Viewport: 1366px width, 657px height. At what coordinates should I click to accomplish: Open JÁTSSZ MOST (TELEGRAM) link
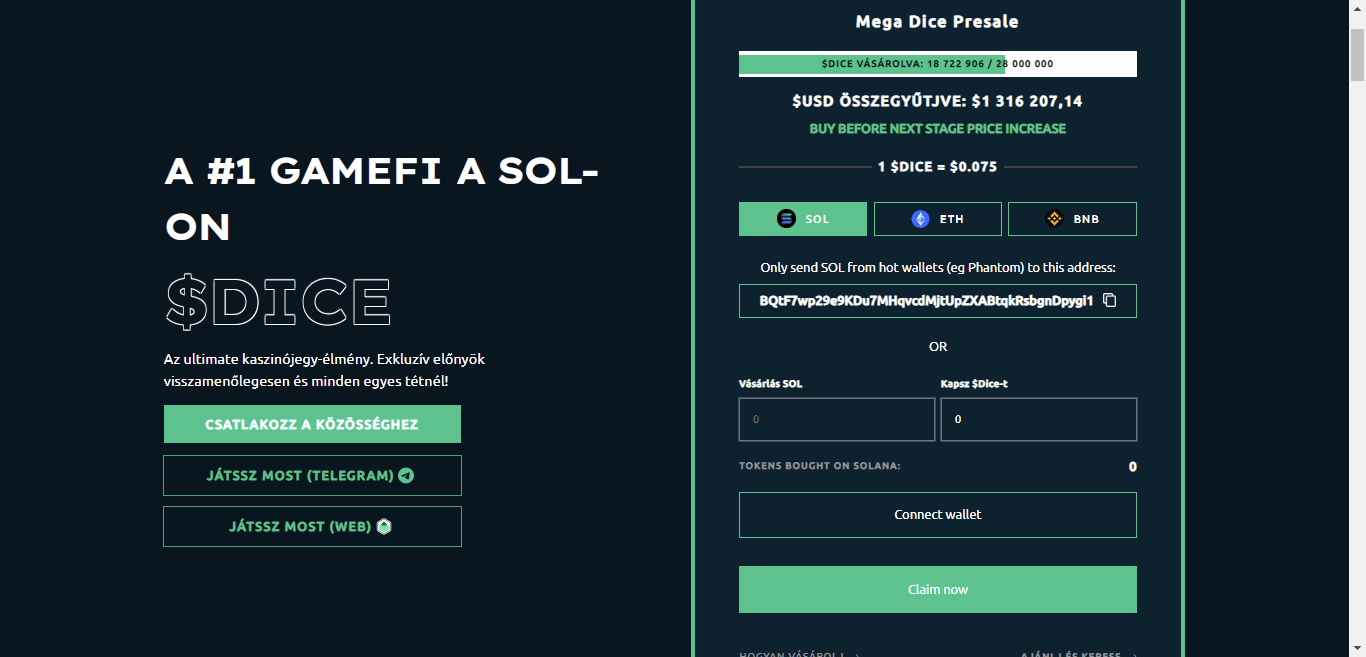point(312,475)
